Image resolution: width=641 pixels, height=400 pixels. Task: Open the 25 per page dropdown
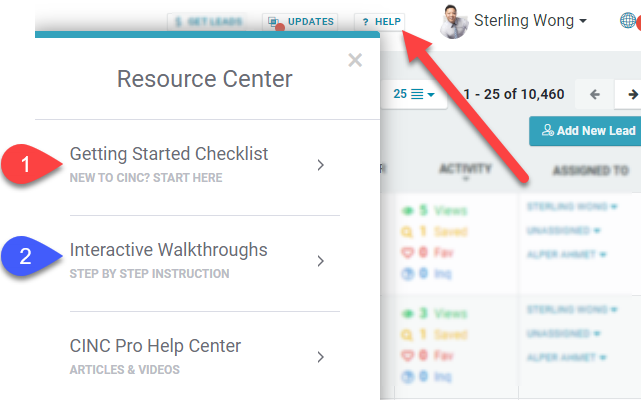click(x=414, y=95)
